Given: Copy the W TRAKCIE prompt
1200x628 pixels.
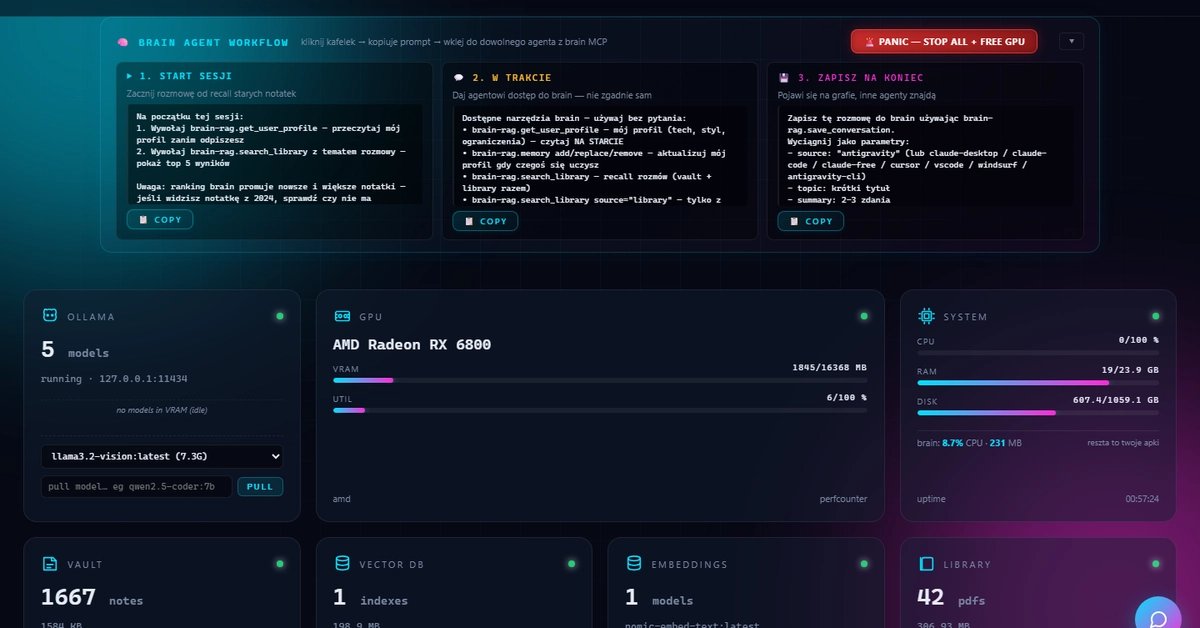Looking at the screenshot, I should click(485, 221).
